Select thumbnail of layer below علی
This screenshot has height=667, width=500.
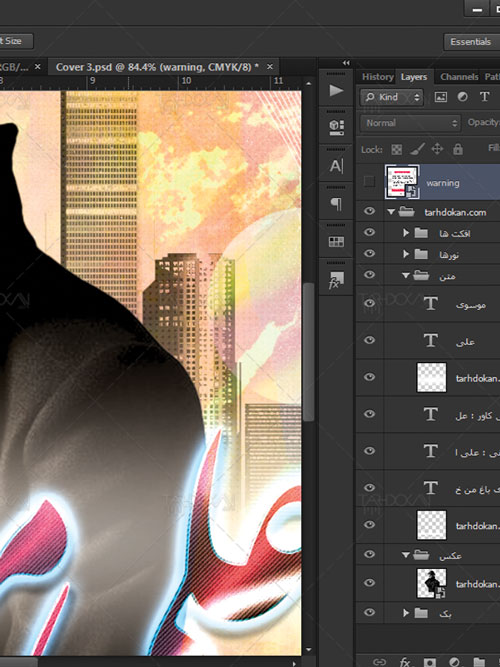[x=431, y=377]
